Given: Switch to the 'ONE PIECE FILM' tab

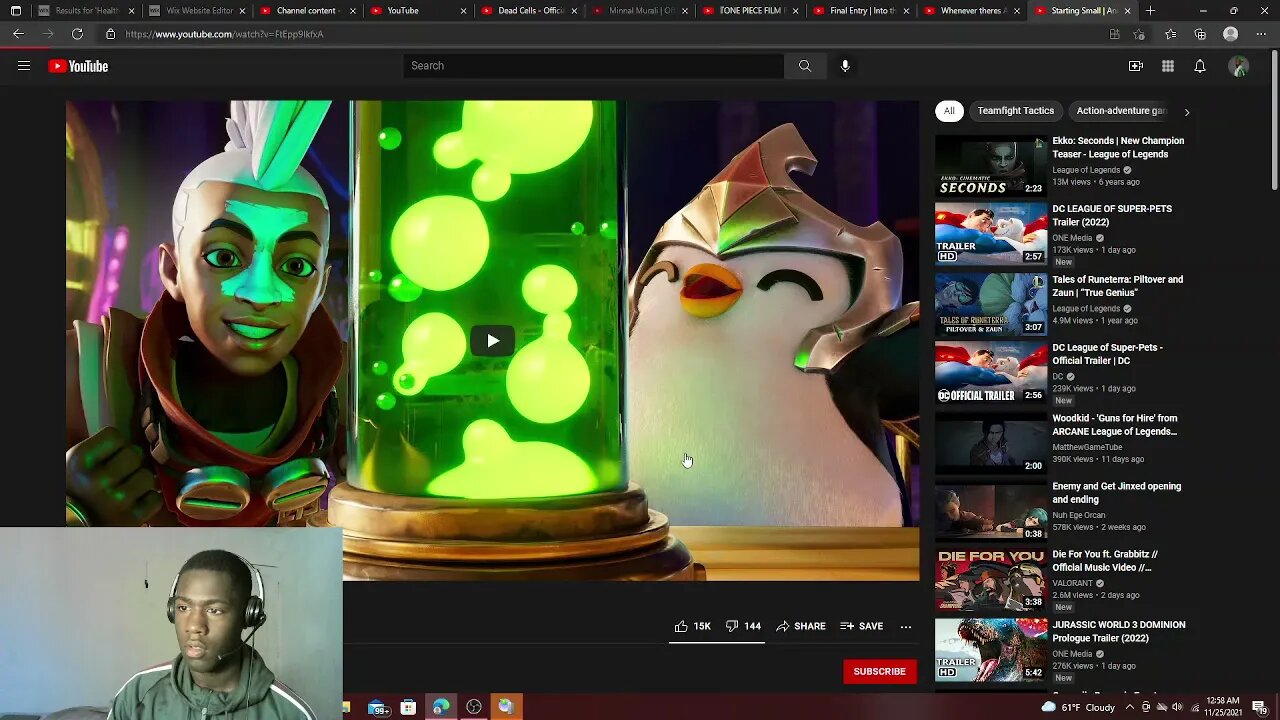Looking at the screenshot, I should coord(751,11).
